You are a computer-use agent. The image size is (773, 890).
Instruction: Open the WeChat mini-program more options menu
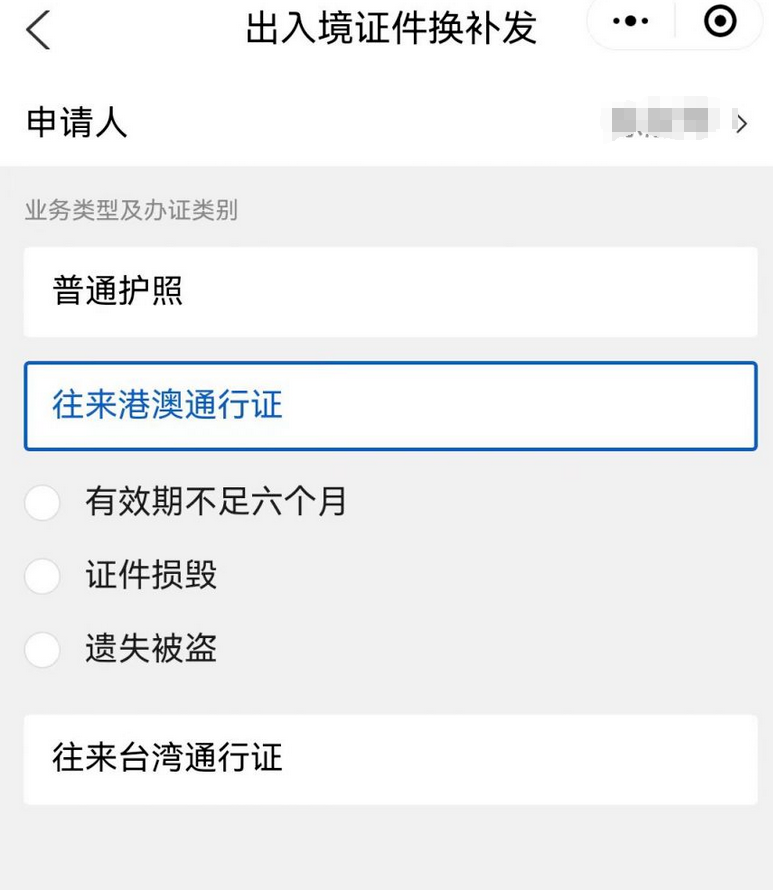coord(631,21)
